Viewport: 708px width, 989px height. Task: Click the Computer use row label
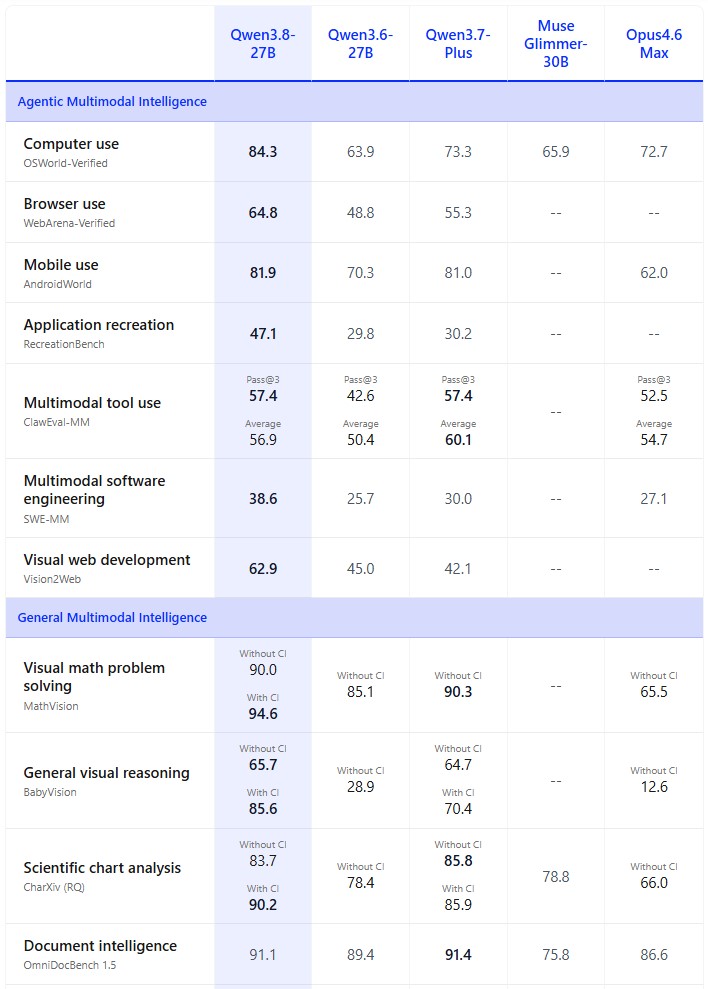tap(71, 144)
